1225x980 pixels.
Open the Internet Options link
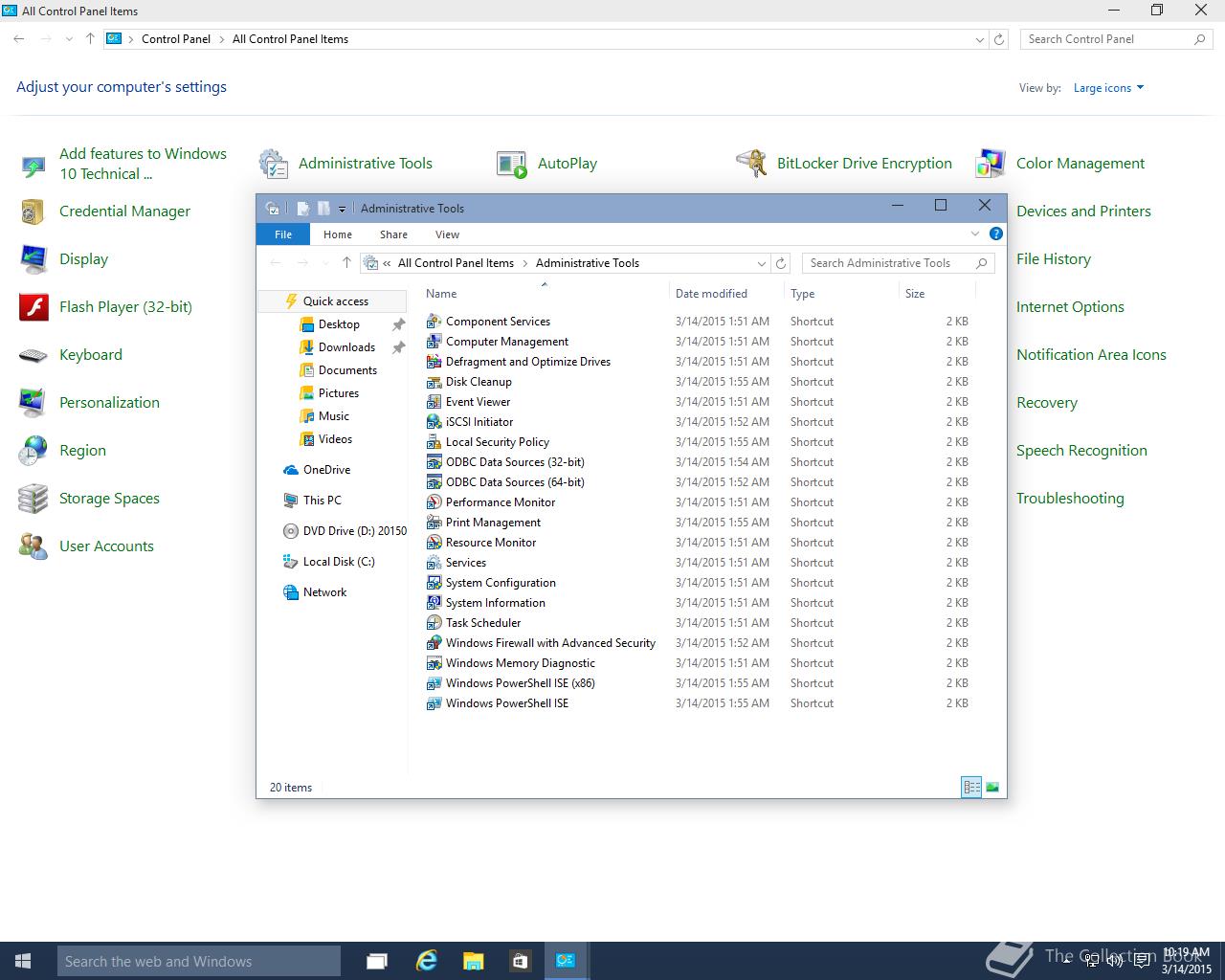tap(1070, 307)
